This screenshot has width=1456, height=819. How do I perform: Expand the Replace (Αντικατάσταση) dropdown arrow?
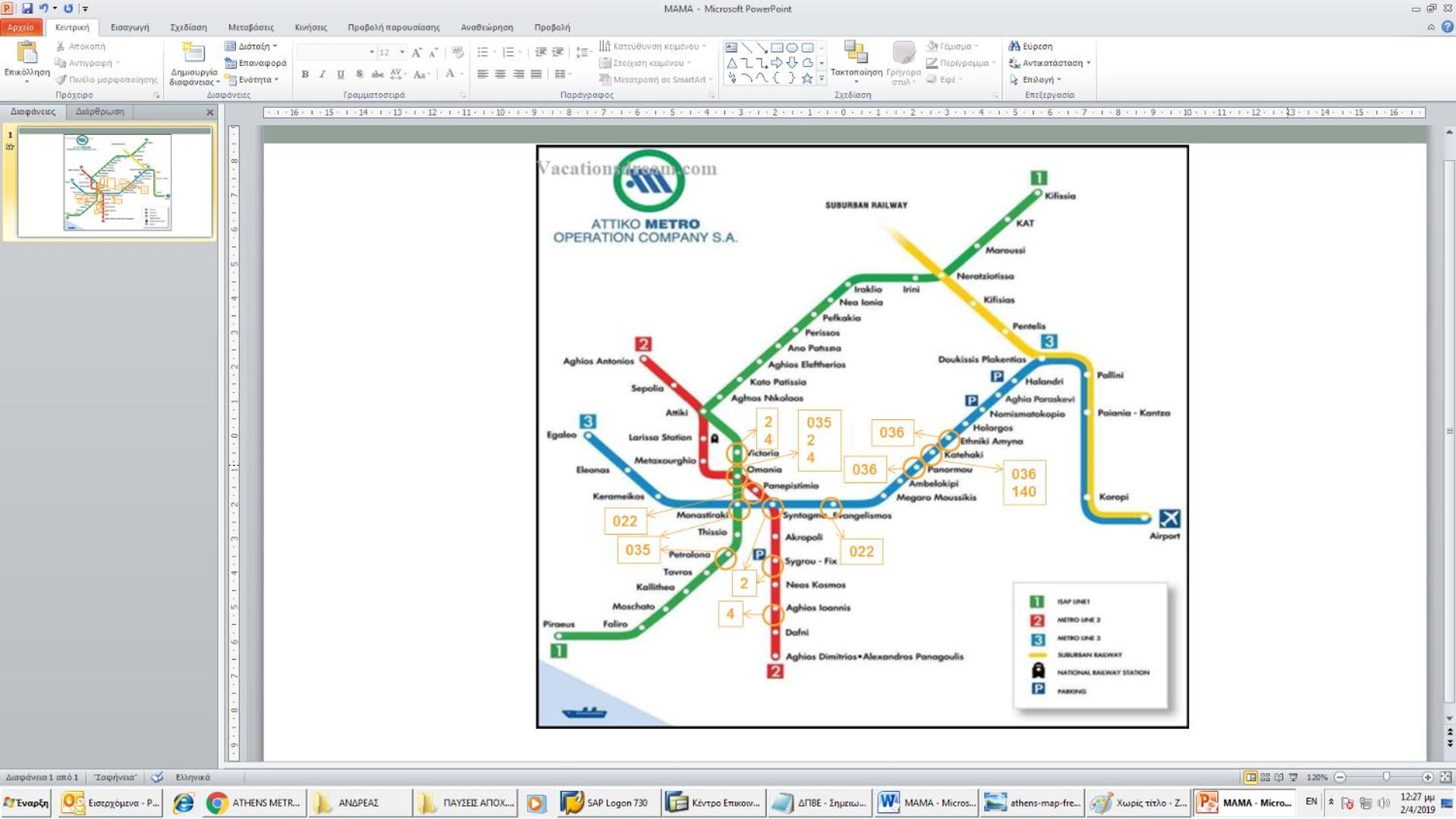pos(1089,63)
